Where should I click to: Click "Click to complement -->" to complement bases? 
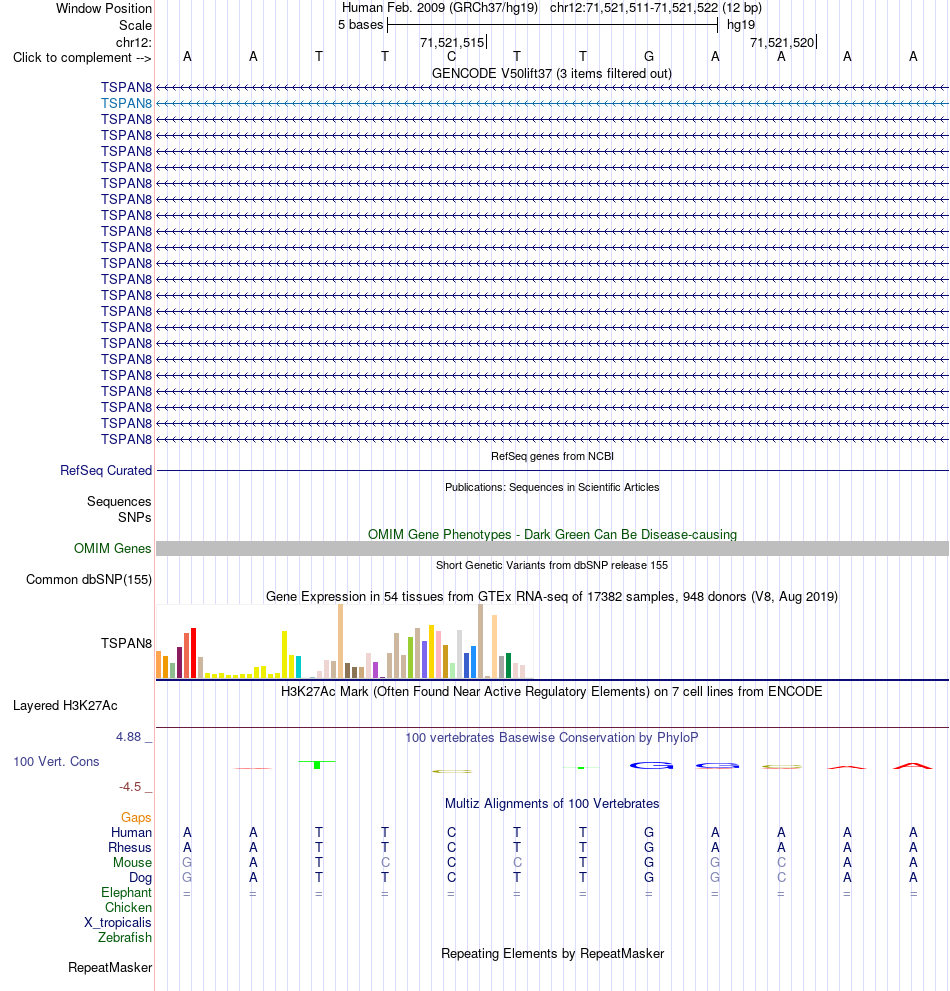[x=82, y=58]
